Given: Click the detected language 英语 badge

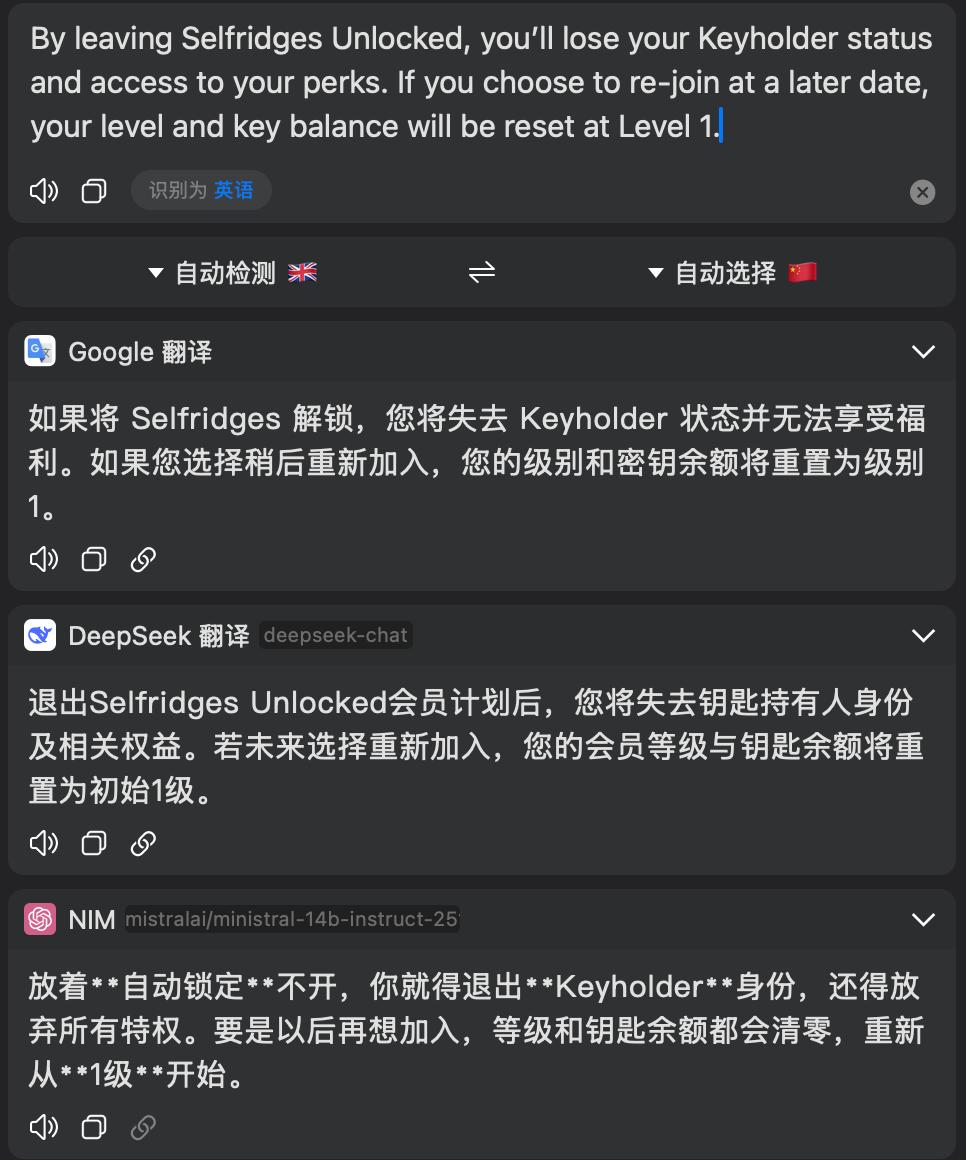Looking at the screenshot, I should pyautogui.click(x=201, y=190).
